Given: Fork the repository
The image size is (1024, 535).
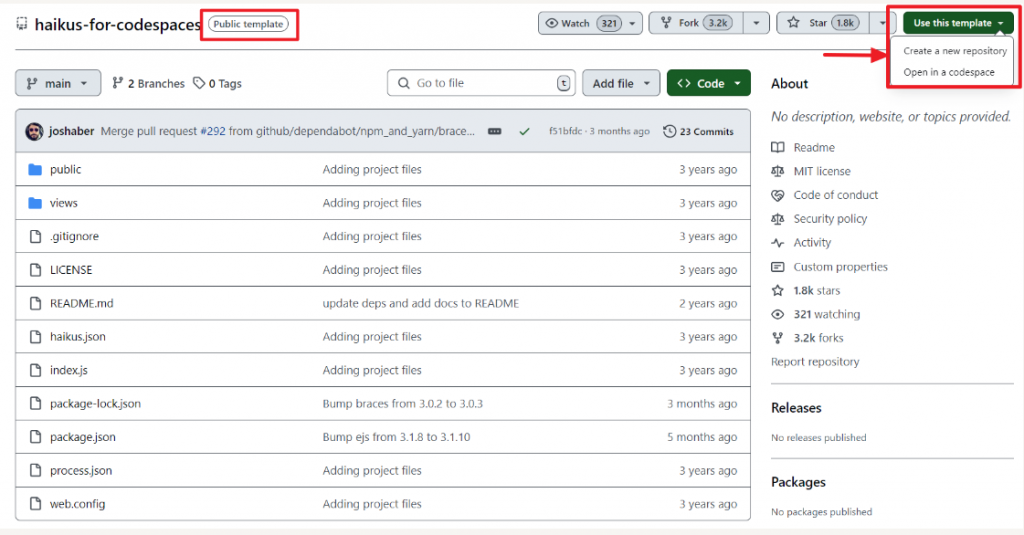Looking at the screenshot, I should click(696, 23).
